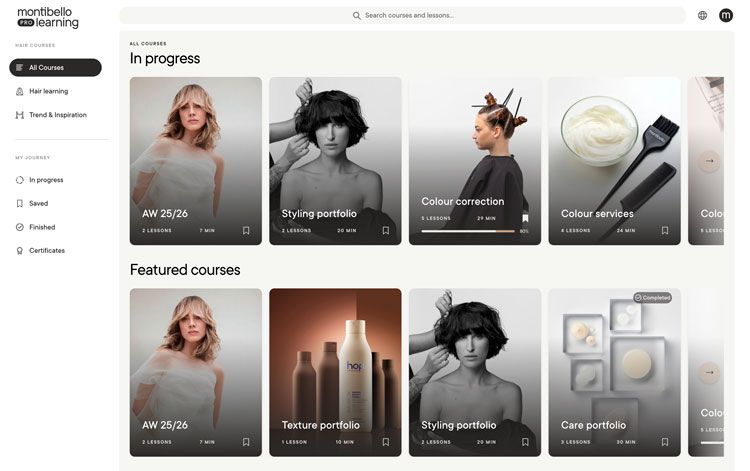Viewport: 750px width, 471px height.
Task: Click "10 MIN" on Texture portfolio card
Action: coord(345,442)
